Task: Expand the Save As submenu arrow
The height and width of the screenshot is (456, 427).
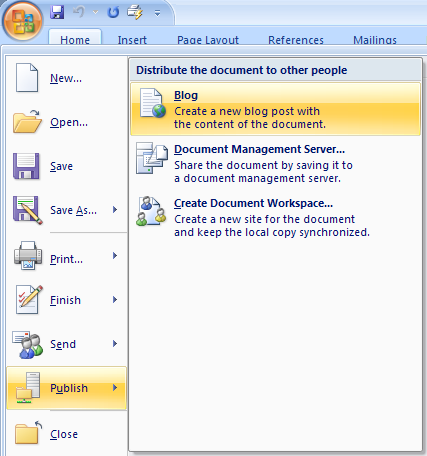Action: click(115, 210)
